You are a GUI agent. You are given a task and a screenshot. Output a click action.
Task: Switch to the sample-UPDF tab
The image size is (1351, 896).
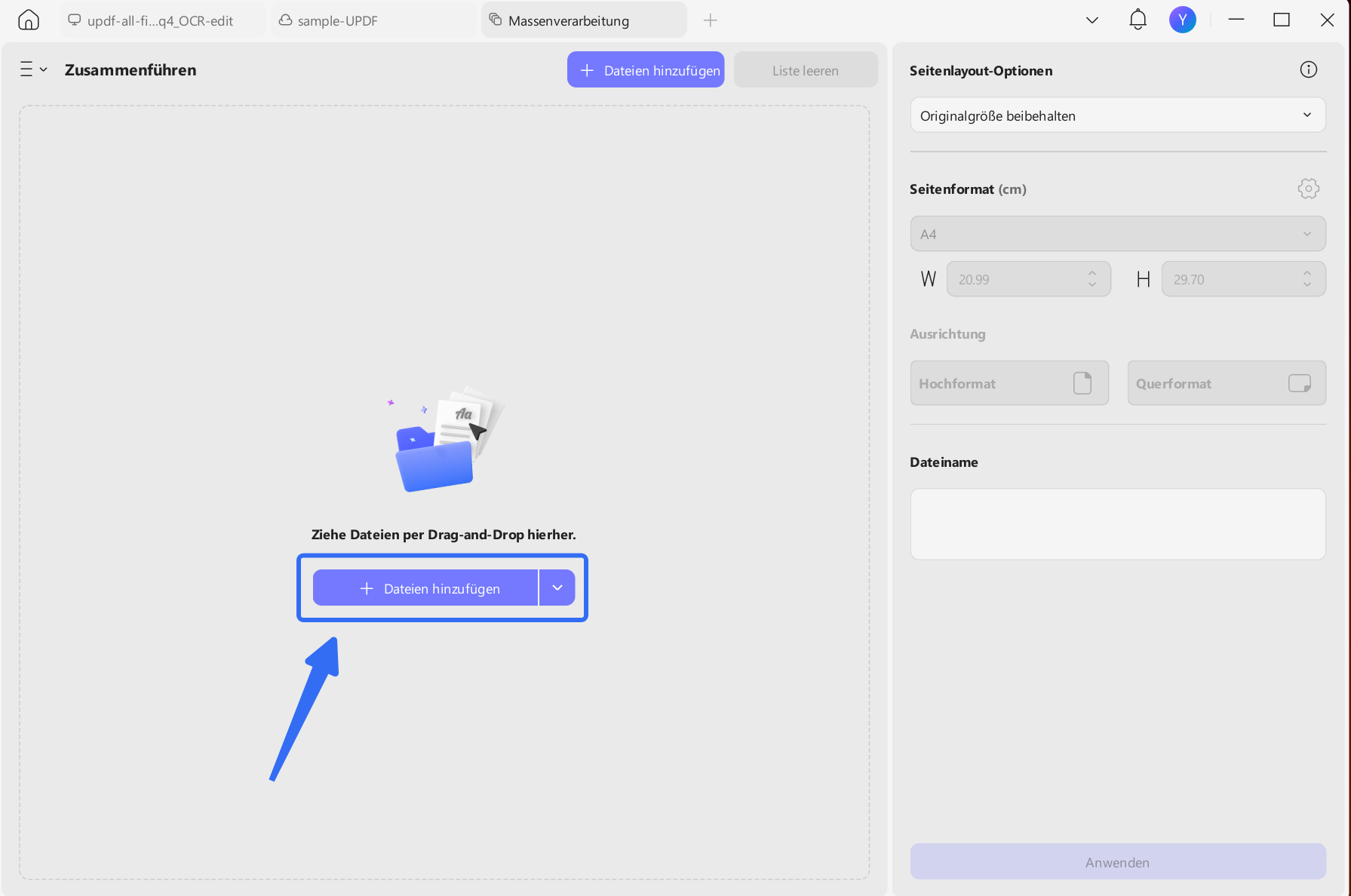tap(339, 20)
